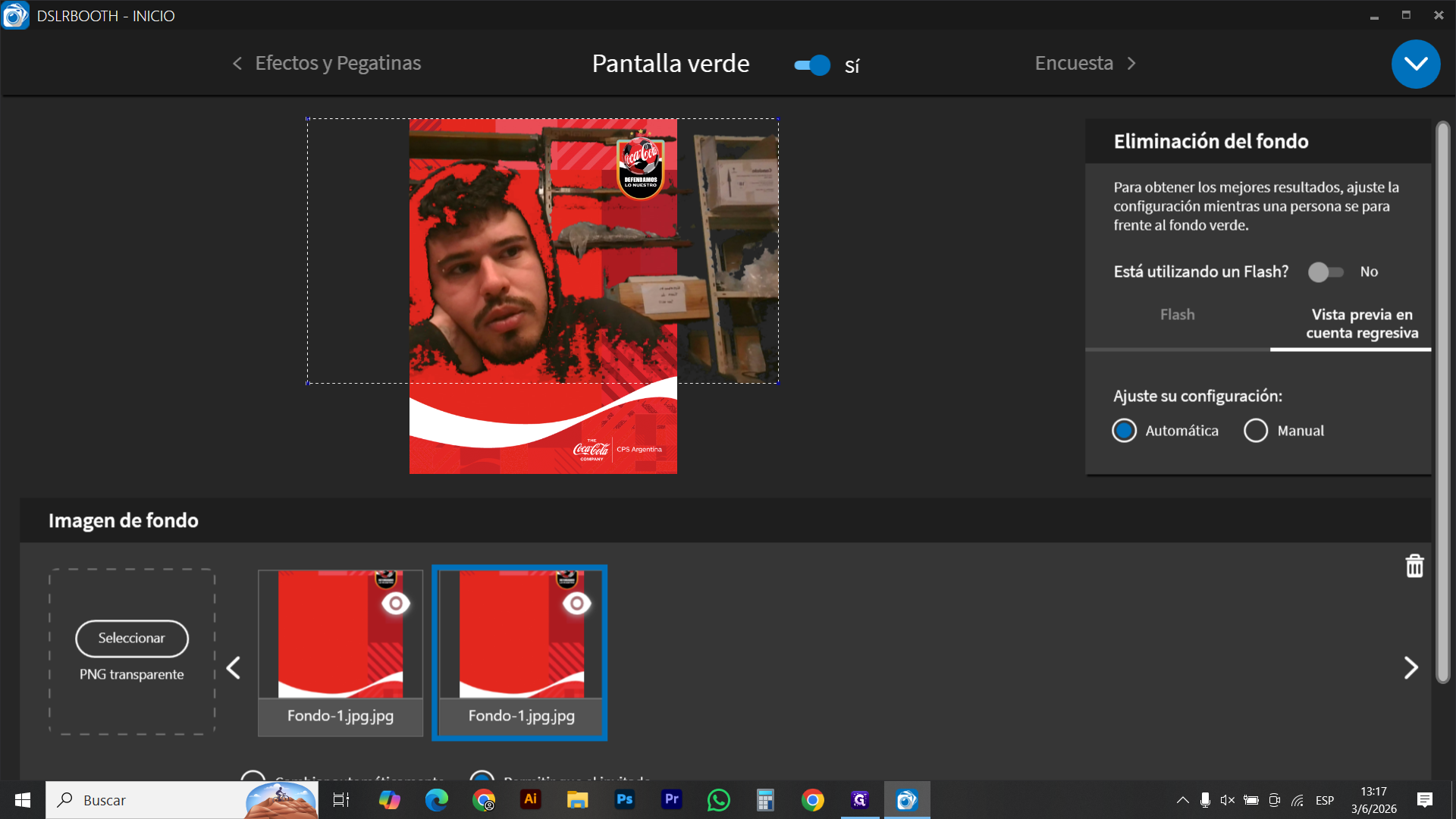1456x819 pixels.
Task: Switch to Vista previa en cuenta regresiva tab
Action: (x=1362, y=324)
